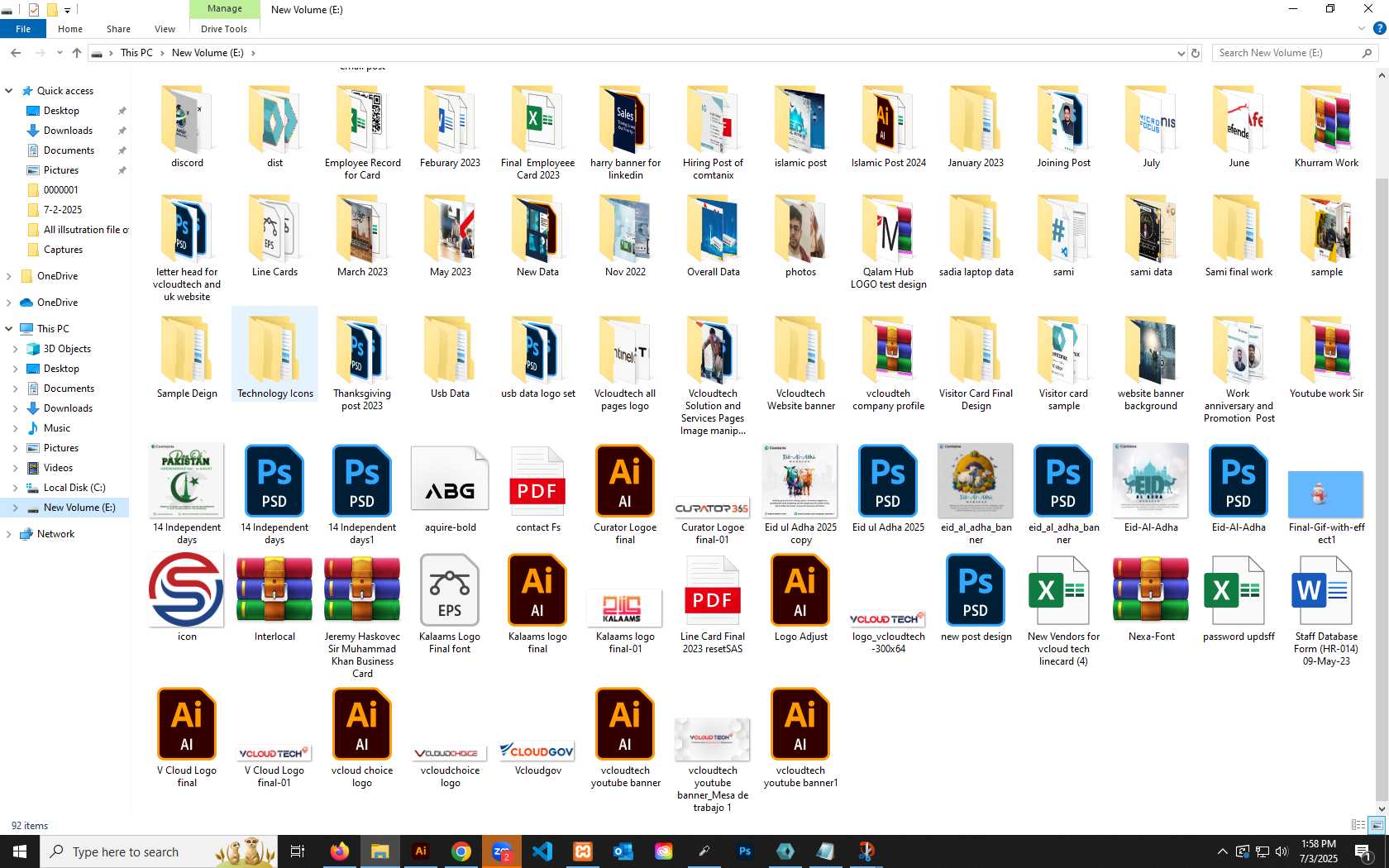The width and height of the screenshot is (1389, 868).
Task: Open the address bar history dropdown
Action: pyautogui.click(x=1181, y=53)
